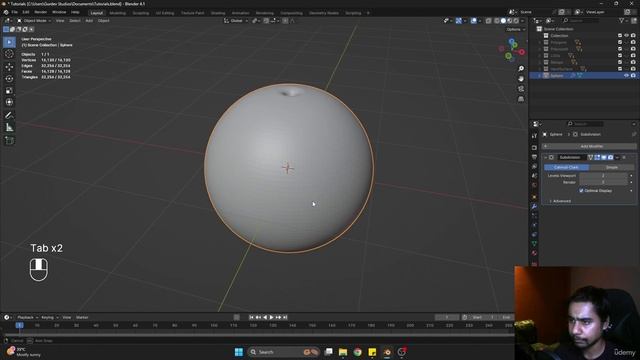Image resolution: width=640 pixels, height=360 pixels.
Task: Toggle exclude checkbox of Collection row
Action: (x=620, y=36)
